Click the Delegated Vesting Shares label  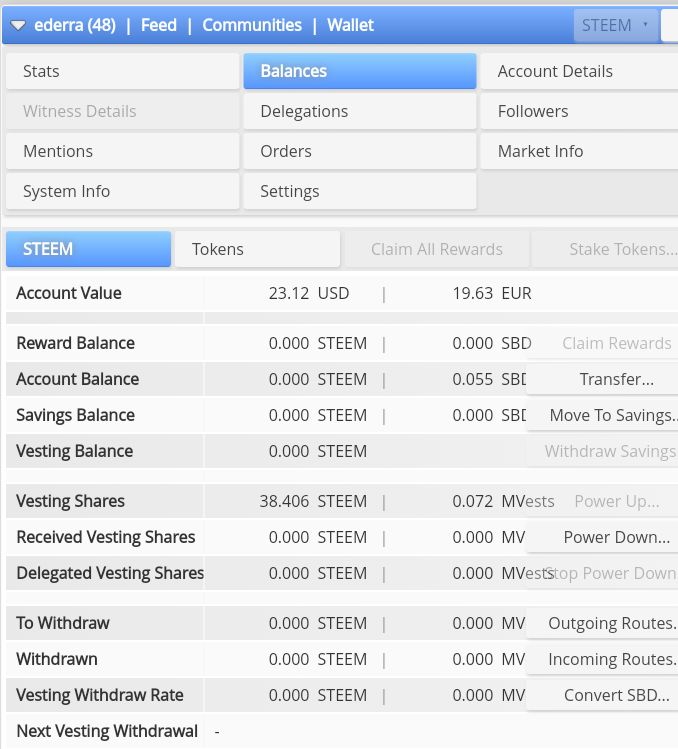110,573
